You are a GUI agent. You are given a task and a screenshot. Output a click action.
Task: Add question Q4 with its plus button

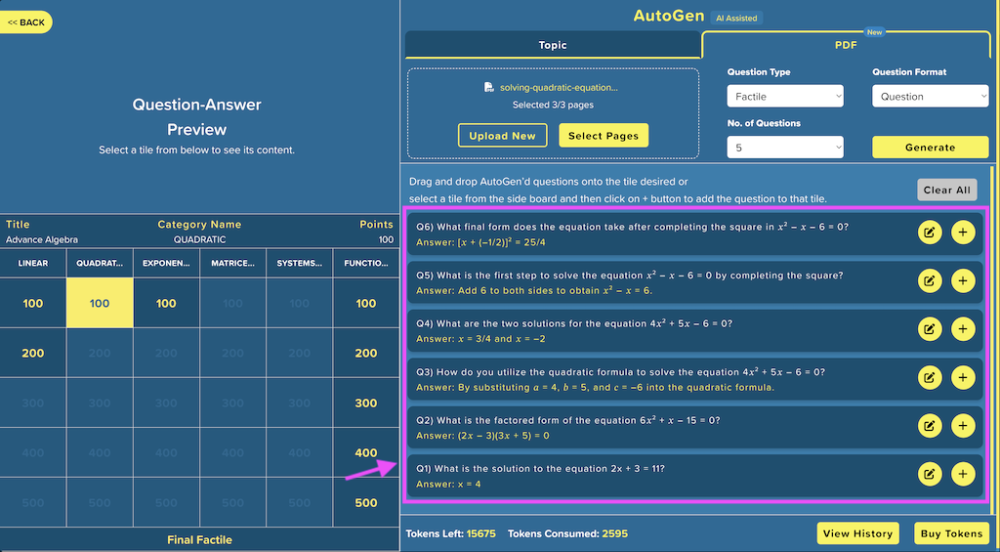click(962, 330)
